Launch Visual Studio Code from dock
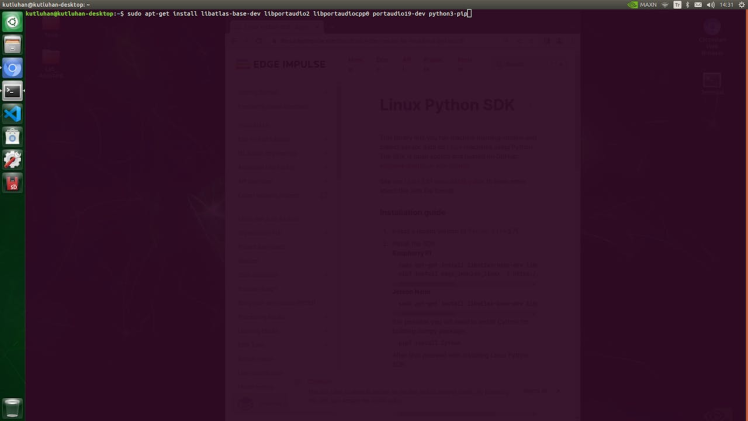Image resolution: width=748 pixels, height=421 pixels. 12,114
